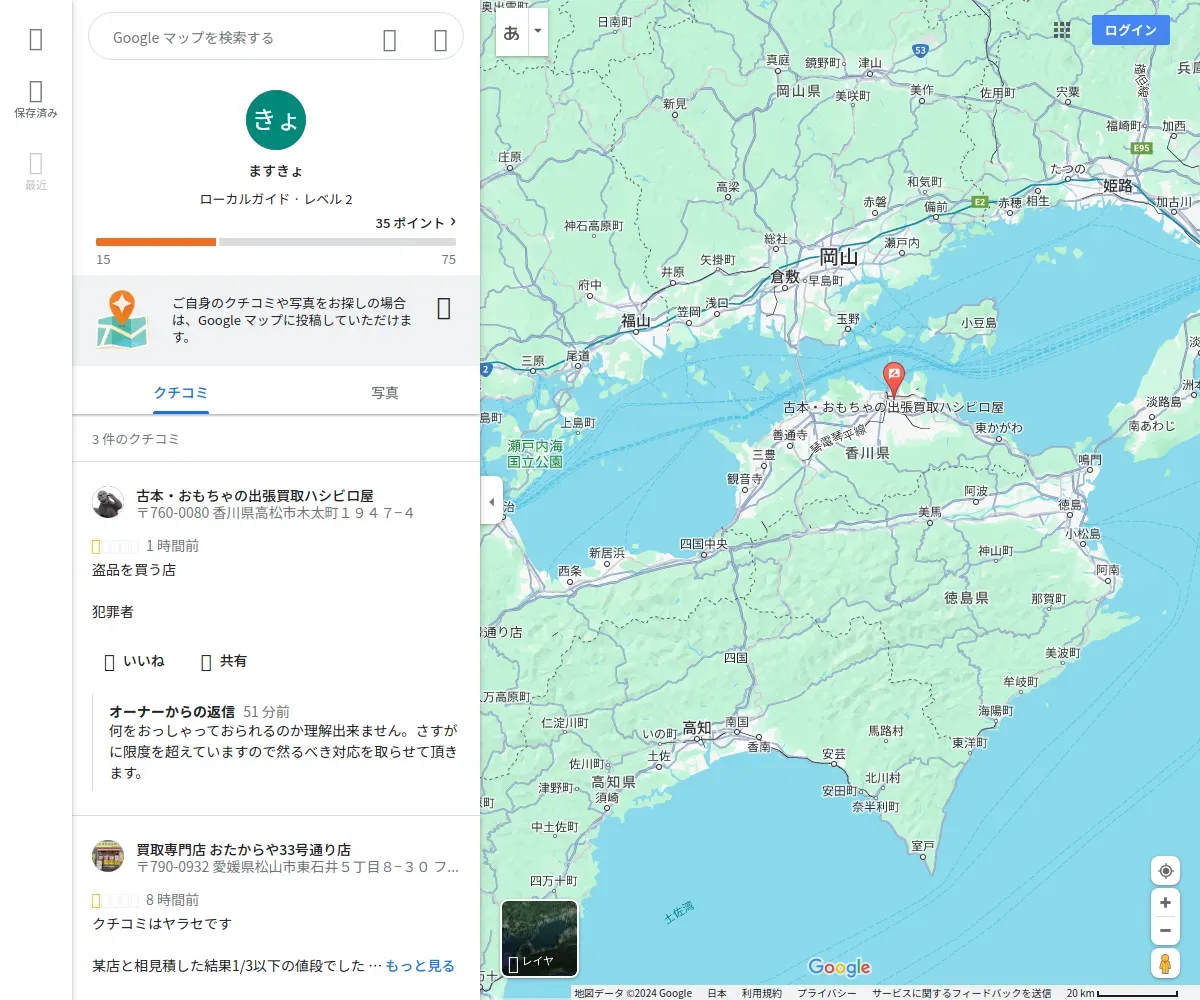Expand the review with もっと見る
Viewport: 1200px width, 1000px height.
tap(420, 966)
